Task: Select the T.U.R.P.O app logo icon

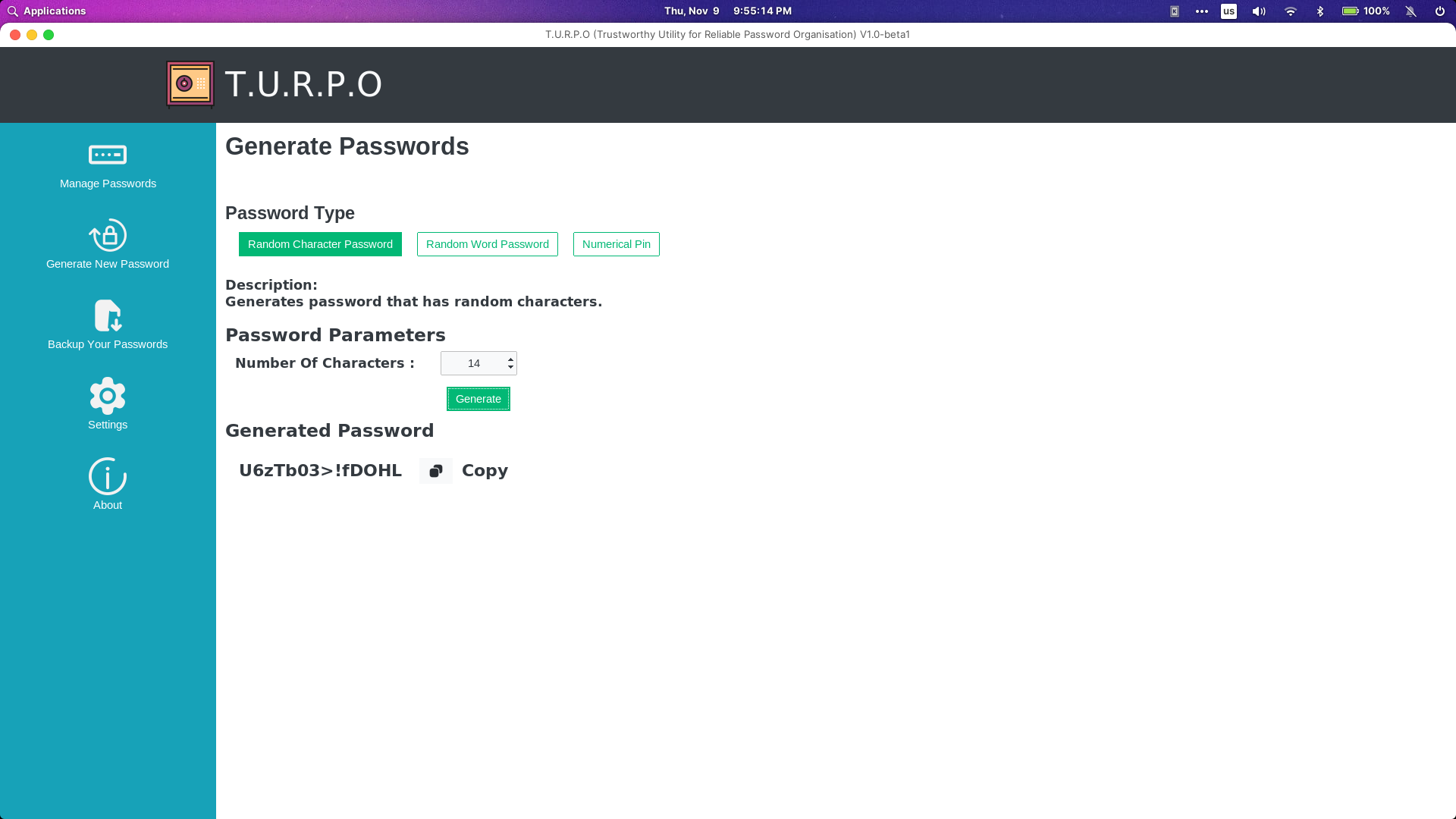Action: (189, 83)
